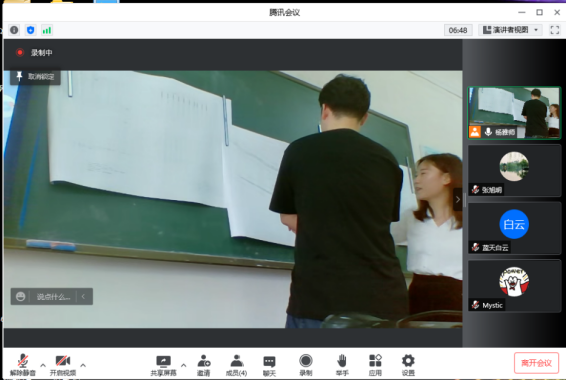Click Mystic's cartoon avatar
The image size is (566, 380).
click(x=514, y=282)
